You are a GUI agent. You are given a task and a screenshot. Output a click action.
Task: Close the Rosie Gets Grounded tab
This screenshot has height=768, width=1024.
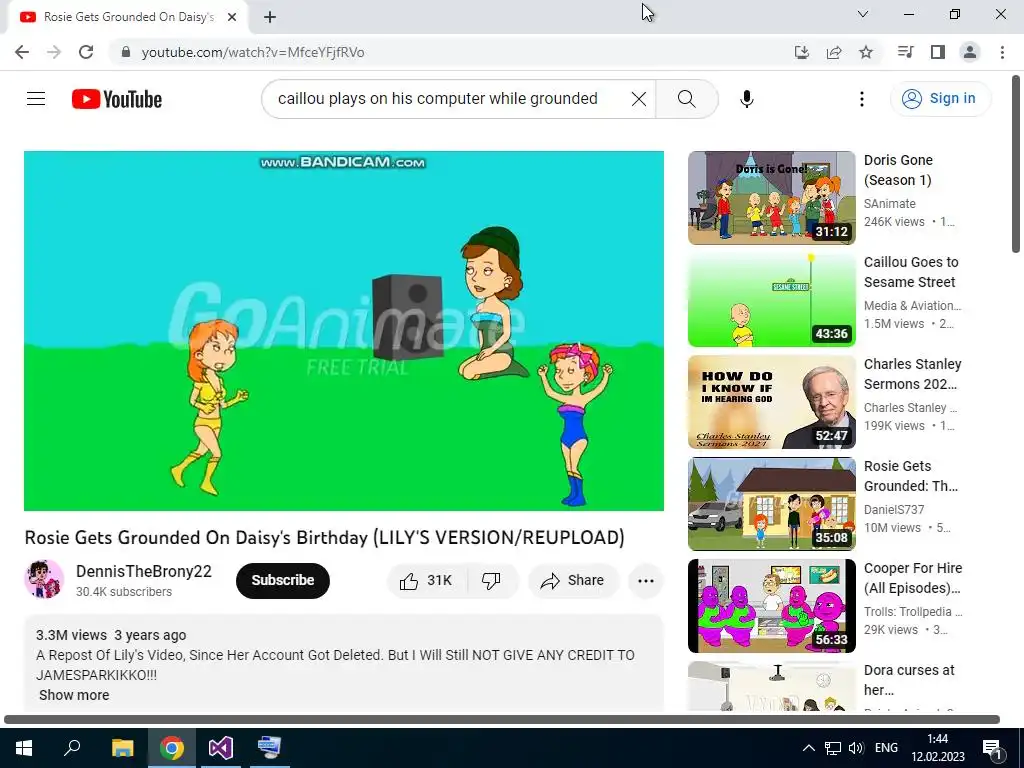coord(231,17)
